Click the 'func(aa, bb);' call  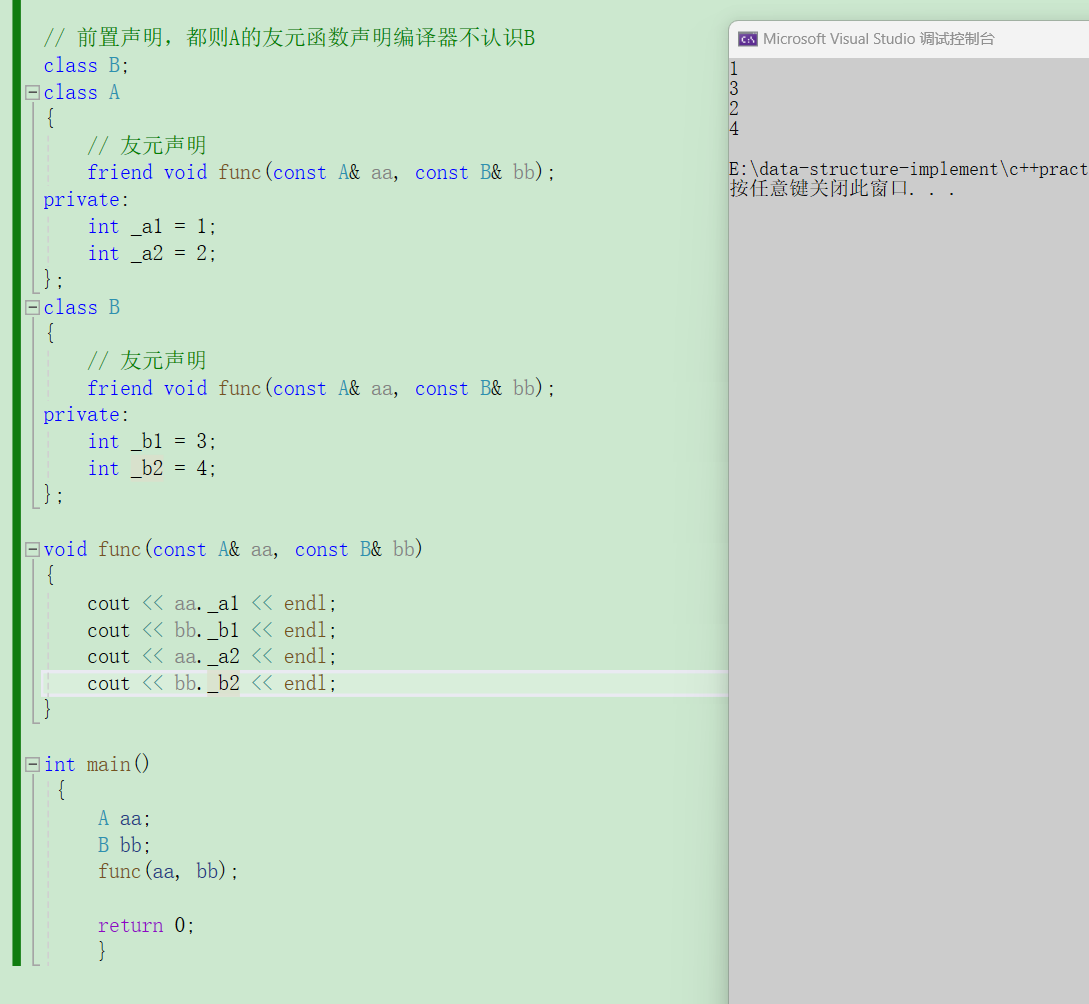pos(168,871)
